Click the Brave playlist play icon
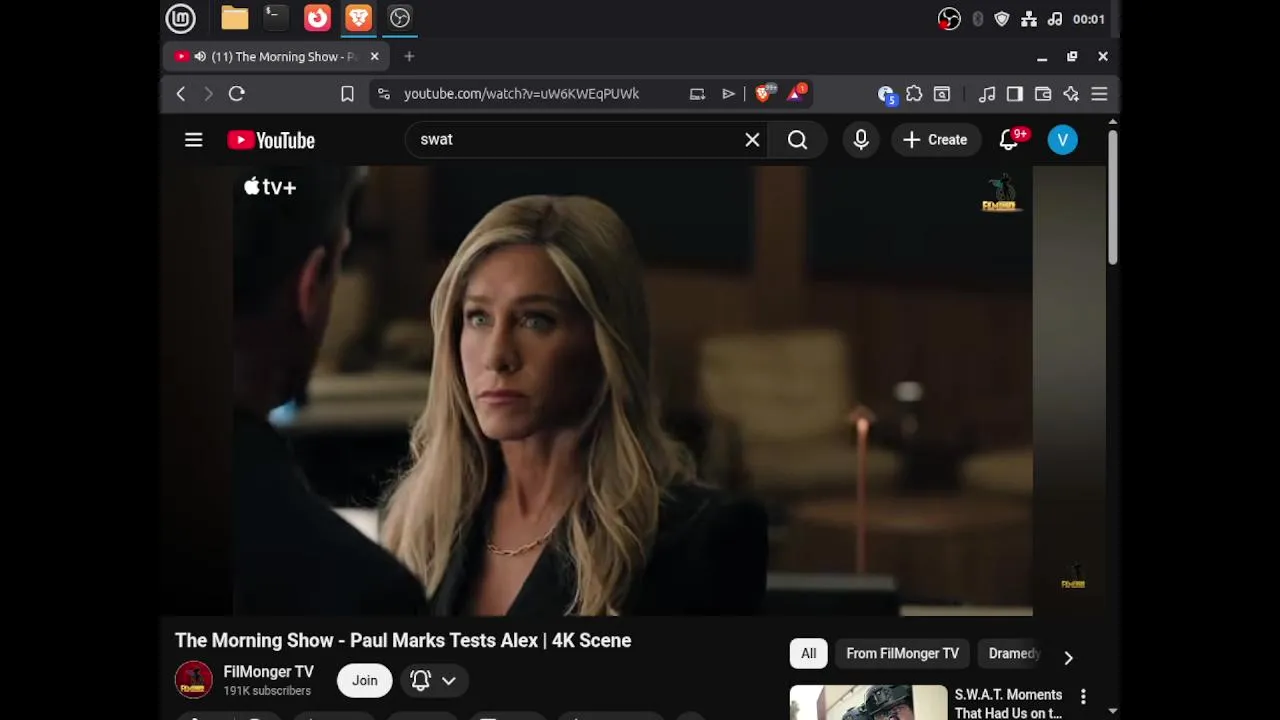 coord(728,94)
